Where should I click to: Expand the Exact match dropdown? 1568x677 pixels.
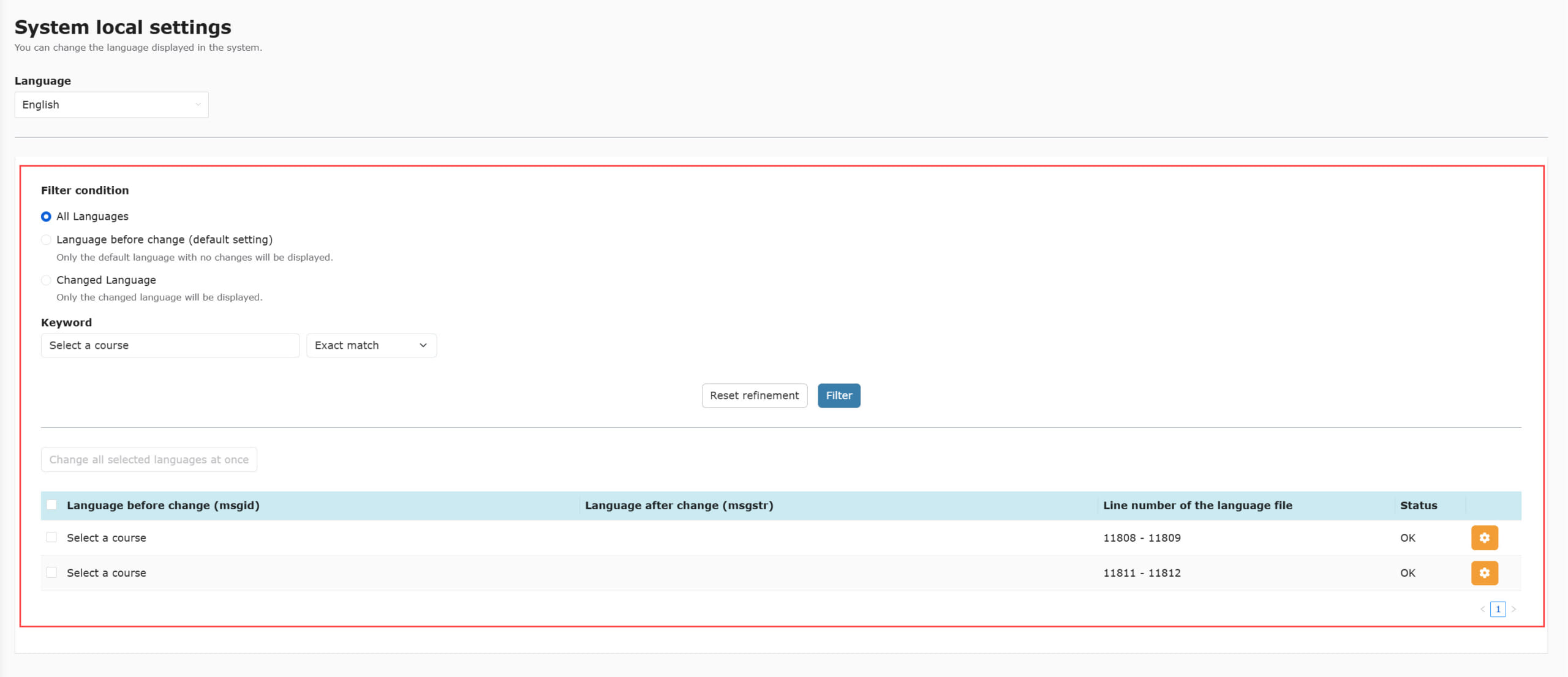(371, 345)
